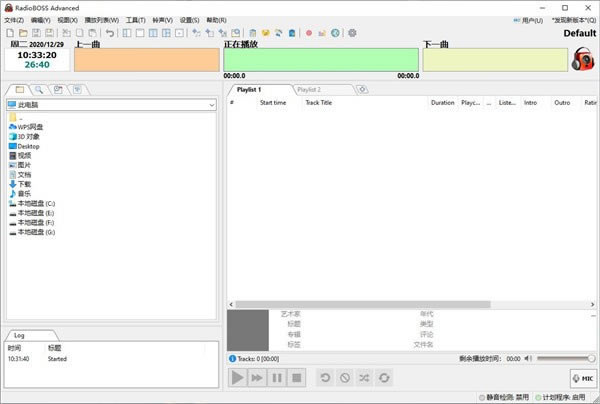Viewport: 600px width, 404px height.
Task: Click the Duration column header
Action: coord(442,102)
